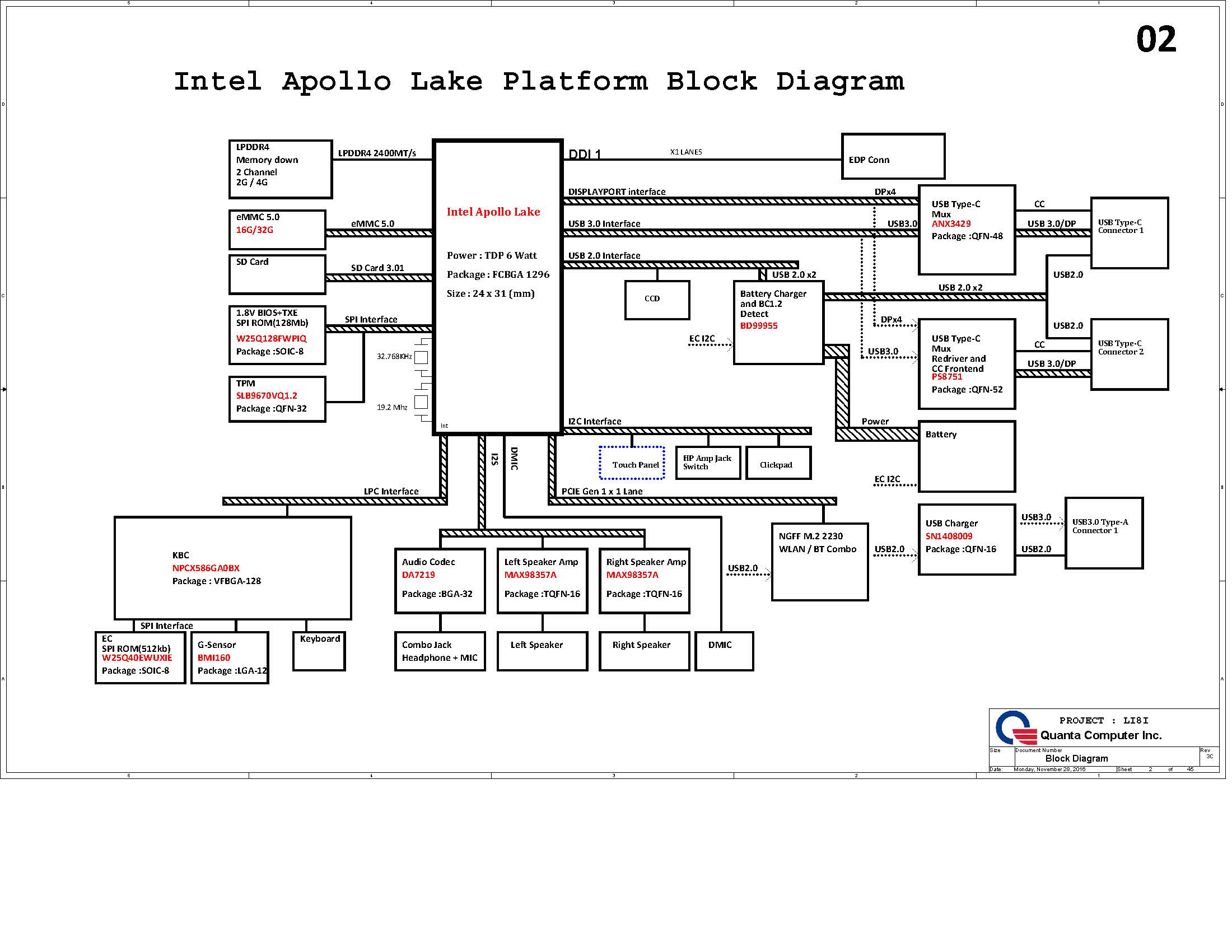This screenshot has height=952, width=1232.
Task: Select the "W25Q40EWUXIE" EC ROM part number
Action: 138,659
